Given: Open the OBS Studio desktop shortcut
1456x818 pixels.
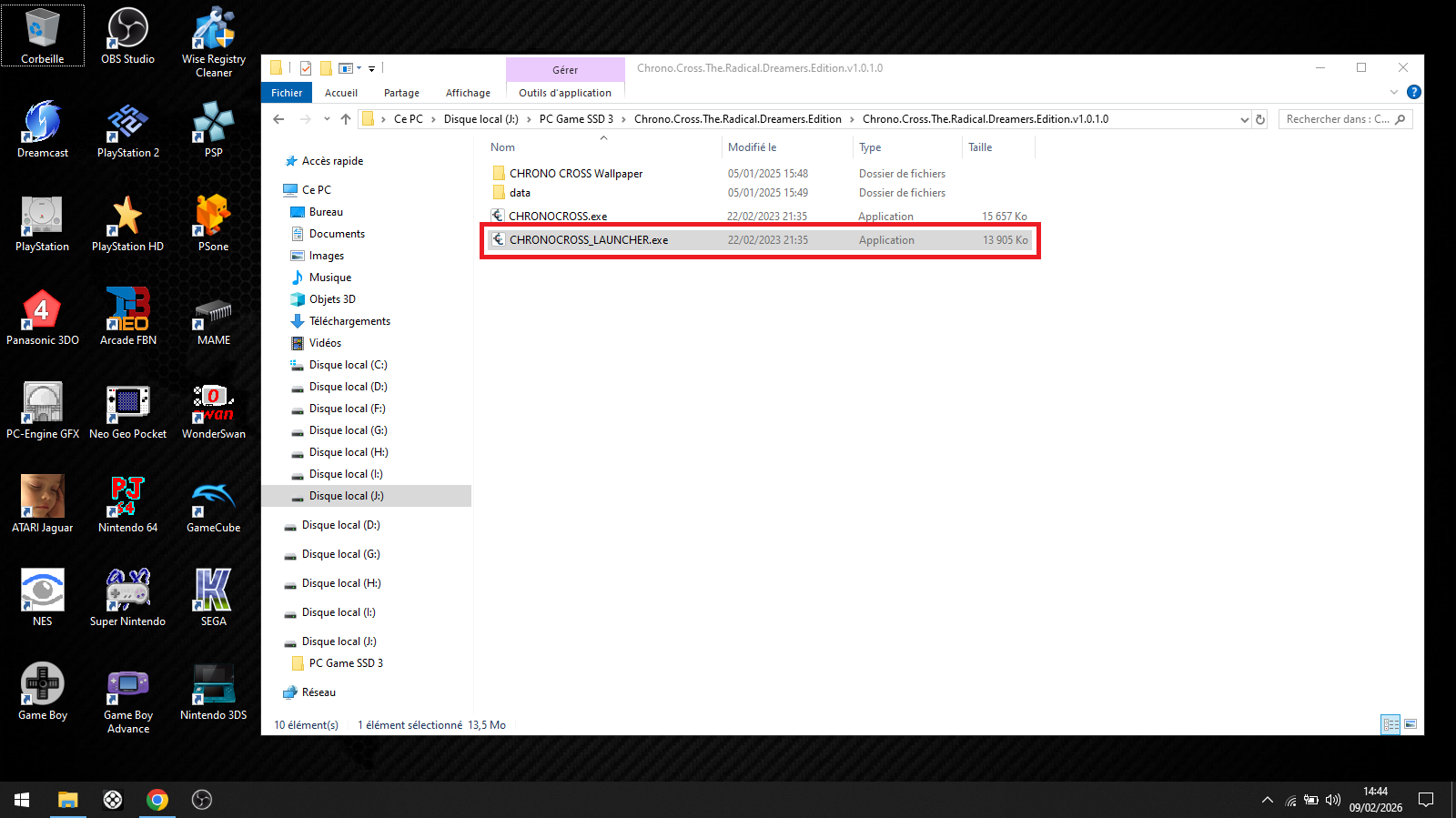Looking at the screenshot, I should 127,36.
